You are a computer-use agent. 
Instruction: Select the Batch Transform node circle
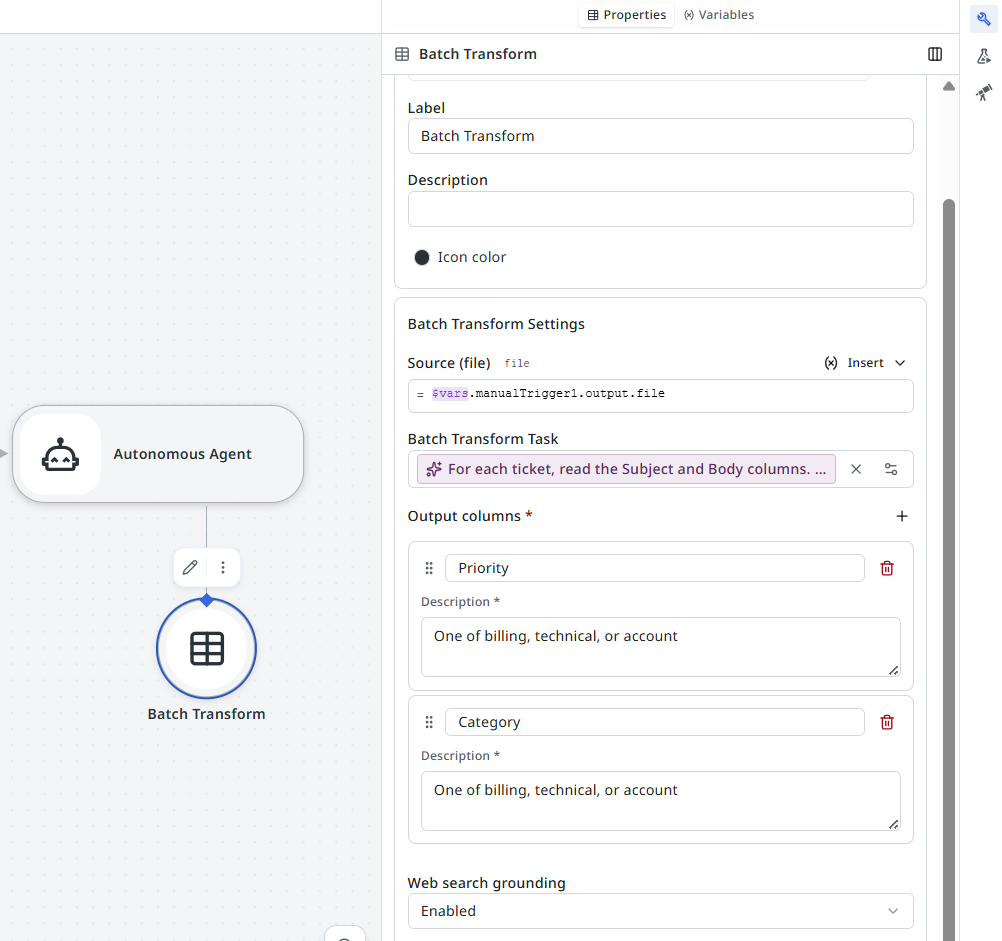coord(206,648)
